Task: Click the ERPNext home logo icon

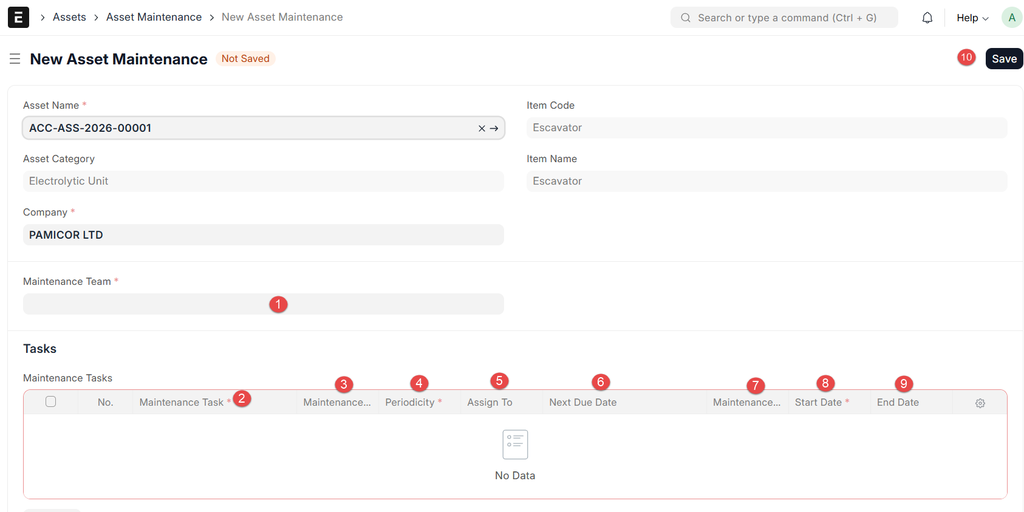Action: coord(18,17)
